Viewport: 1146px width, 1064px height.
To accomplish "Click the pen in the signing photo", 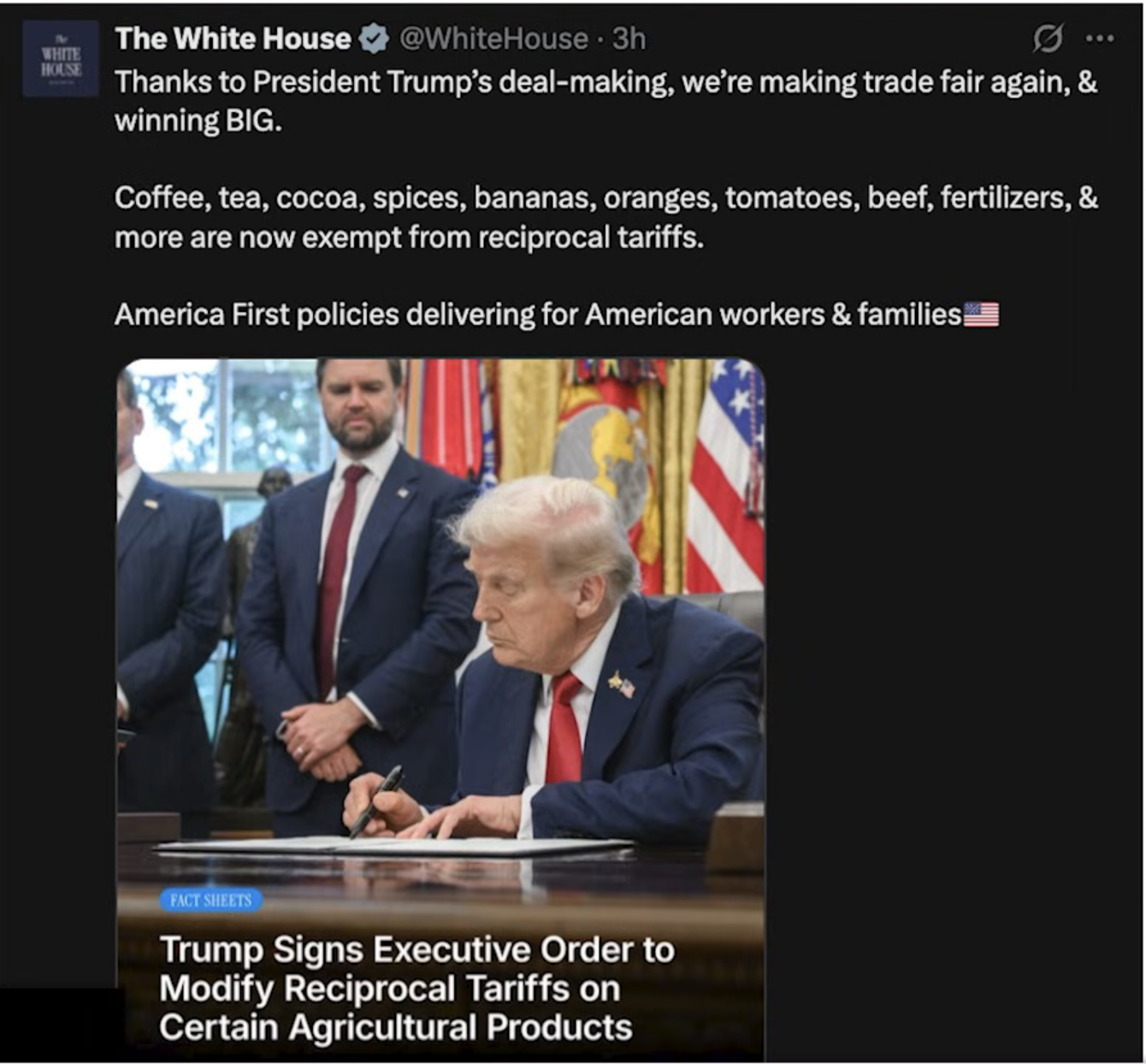I will 375,801.
